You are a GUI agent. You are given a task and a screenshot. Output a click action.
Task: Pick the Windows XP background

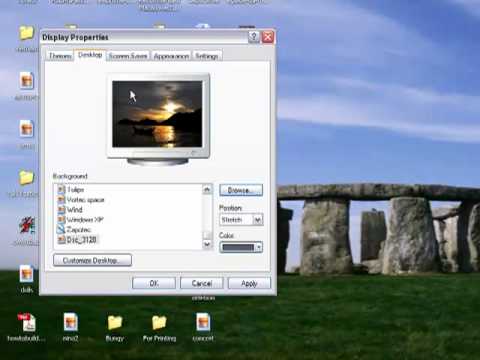click(85, 220)
